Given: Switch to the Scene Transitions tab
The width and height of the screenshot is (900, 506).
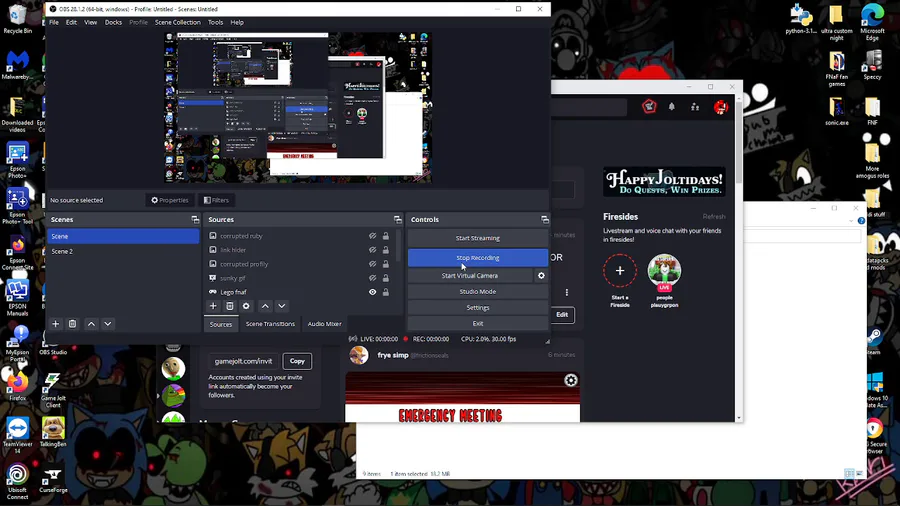Looking at the screenshot, I should 270,324.
